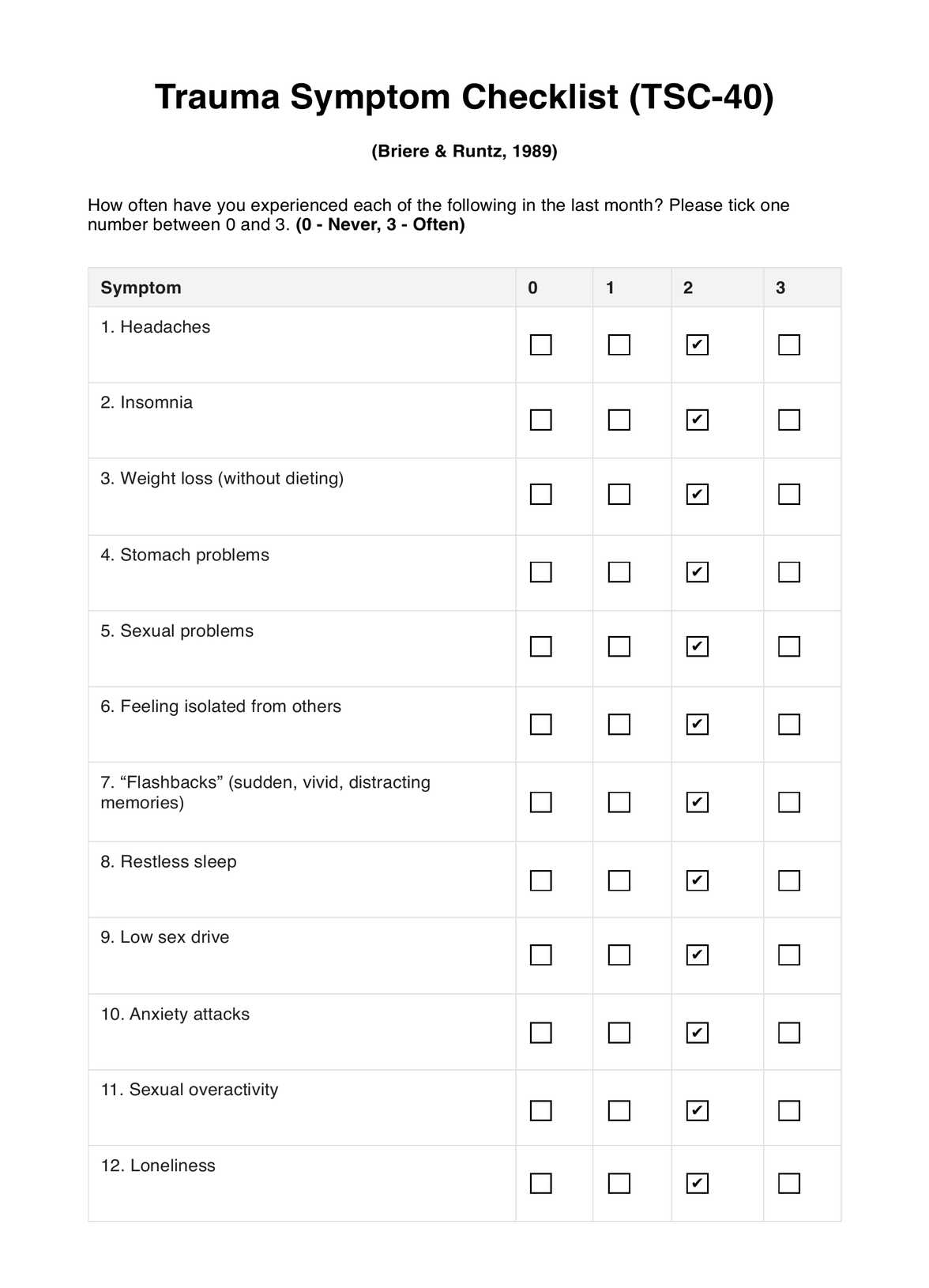
Task: Select 1 checkbox for Insomnia
Action: click(619, 420)
